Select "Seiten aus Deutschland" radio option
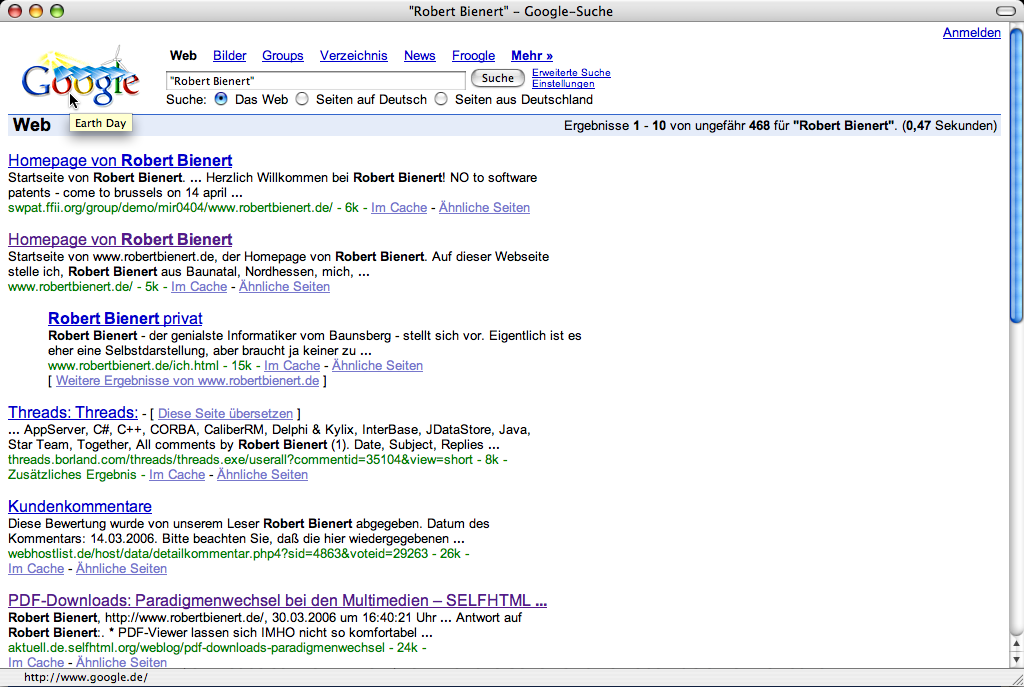The height and width of the screenshot is (687, 1024). coord(441,99)
